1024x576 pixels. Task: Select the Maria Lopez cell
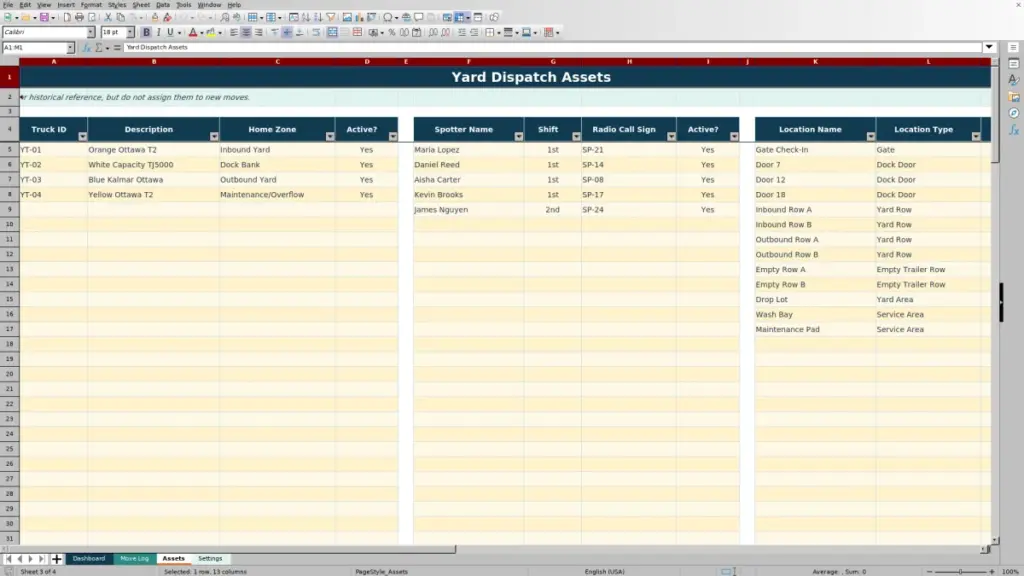pyautogui.click(x=468, y=150)
